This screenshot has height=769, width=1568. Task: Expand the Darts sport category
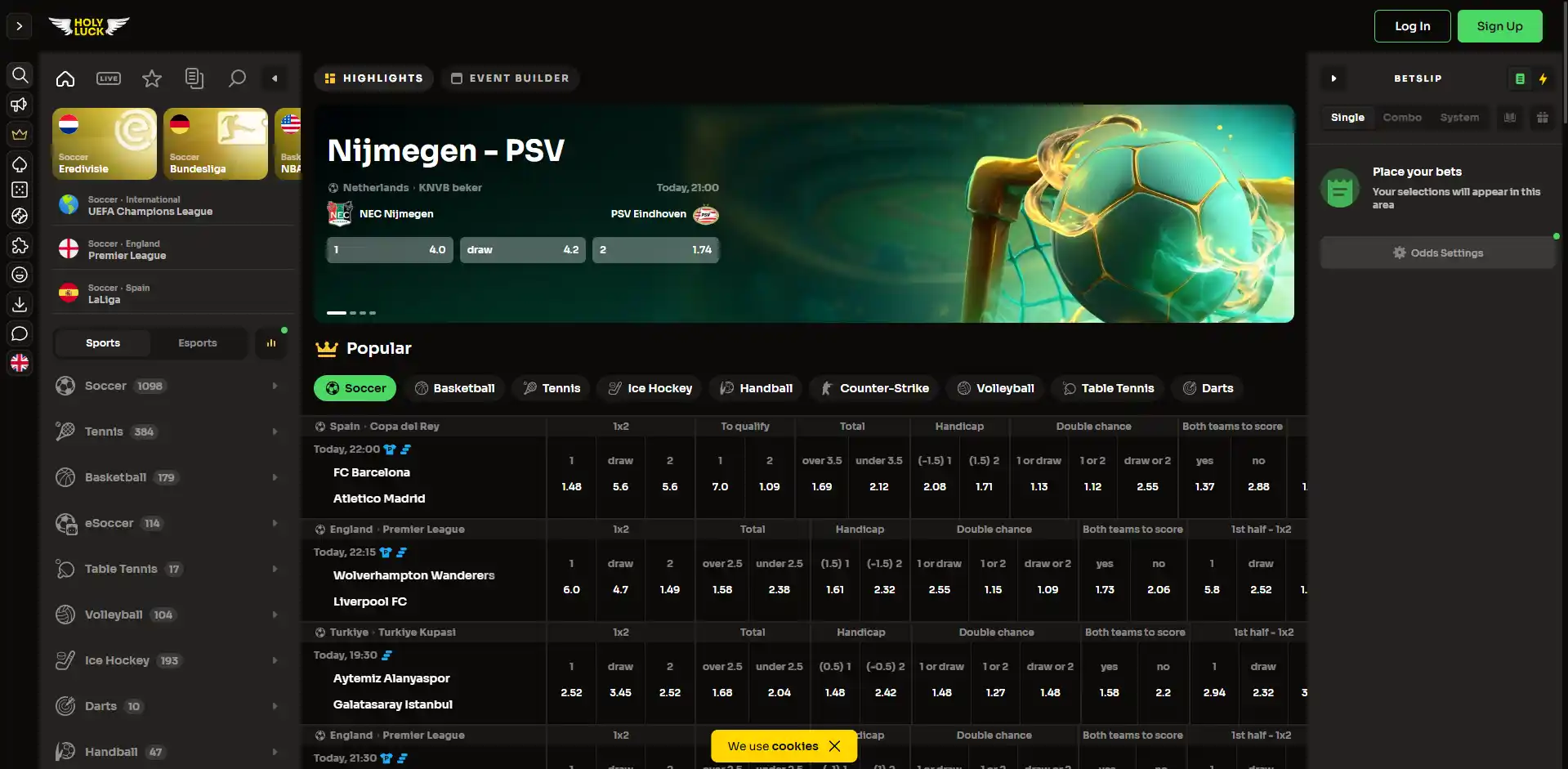[169, 706]
